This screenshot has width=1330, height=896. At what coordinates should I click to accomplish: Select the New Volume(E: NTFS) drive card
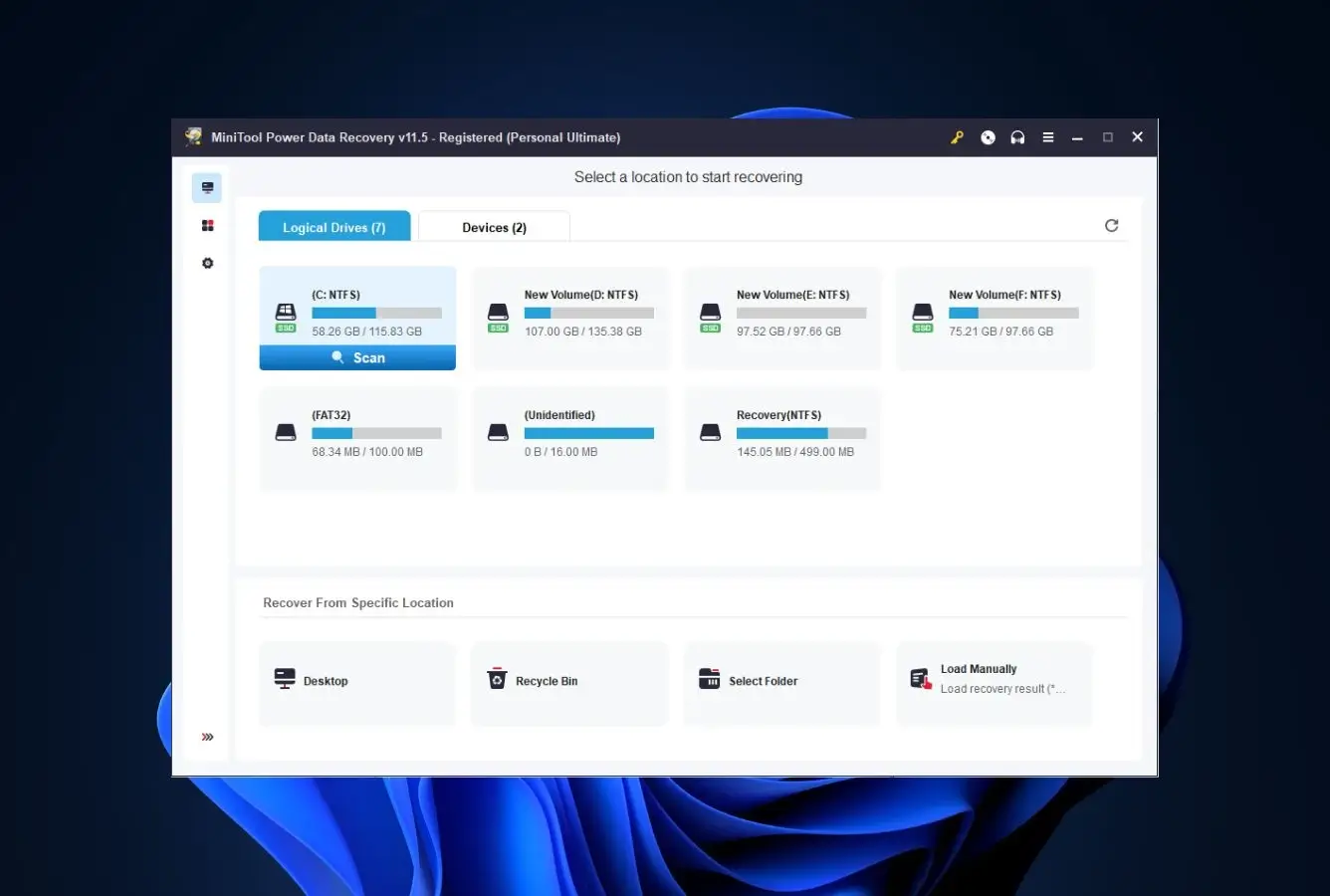pyautogui.click(x=782, y=318)
